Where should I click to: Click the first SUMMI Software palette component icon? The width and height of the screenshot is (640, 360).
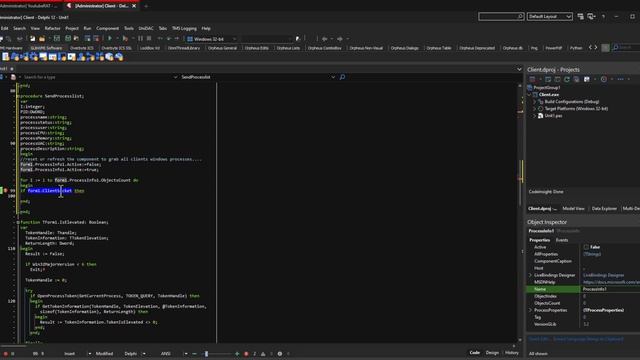[6, 57]
